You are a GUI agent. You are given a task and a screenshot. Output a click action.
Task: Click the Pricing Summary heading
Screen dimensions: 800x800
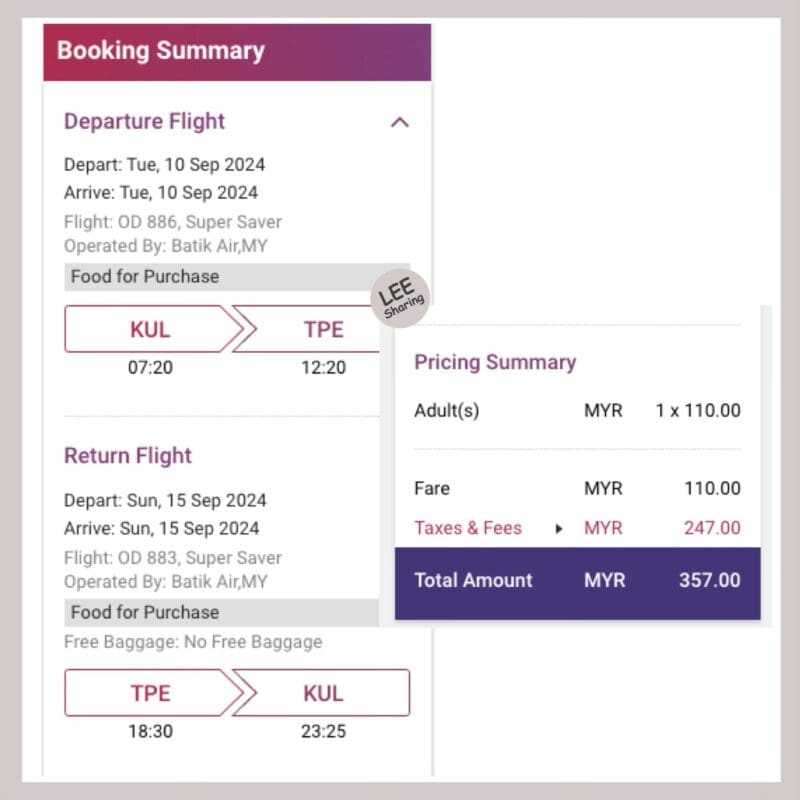(x=495, y=362)
